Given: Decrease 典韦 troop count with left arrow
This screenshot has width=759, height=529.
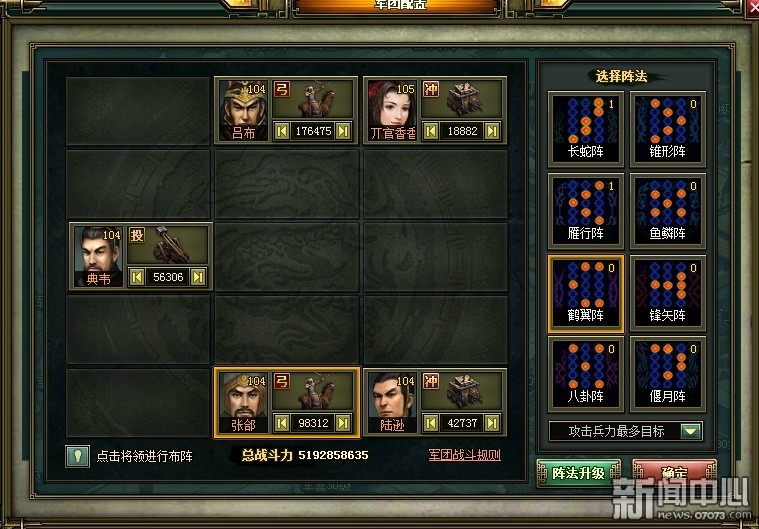Looking at the screenshot, I should click(137, 277).
